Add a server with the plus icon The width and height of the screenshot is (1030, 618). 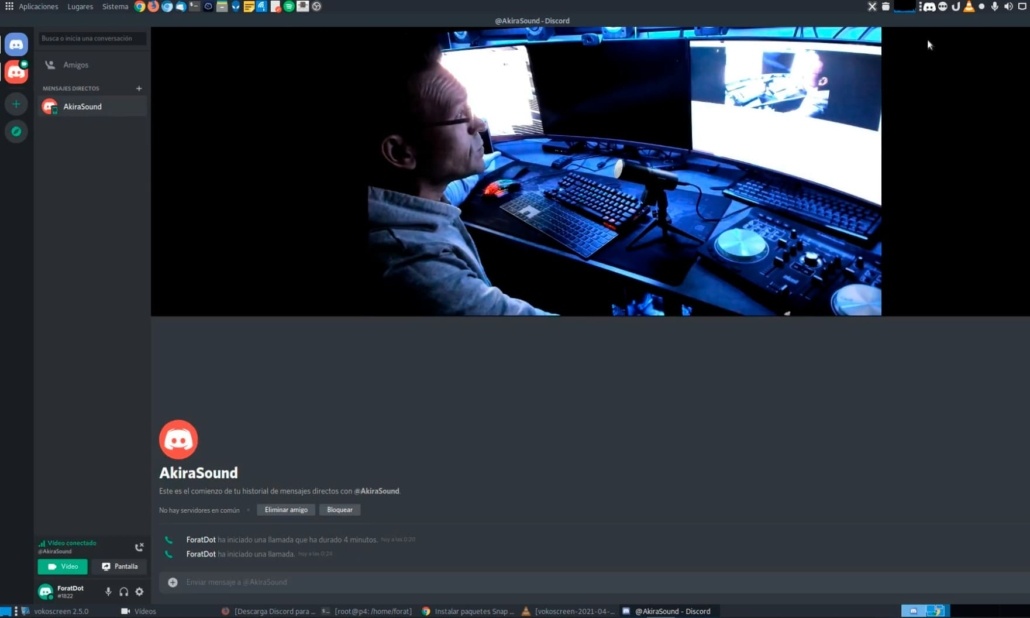pyautogui.click(x=15, y=103)
